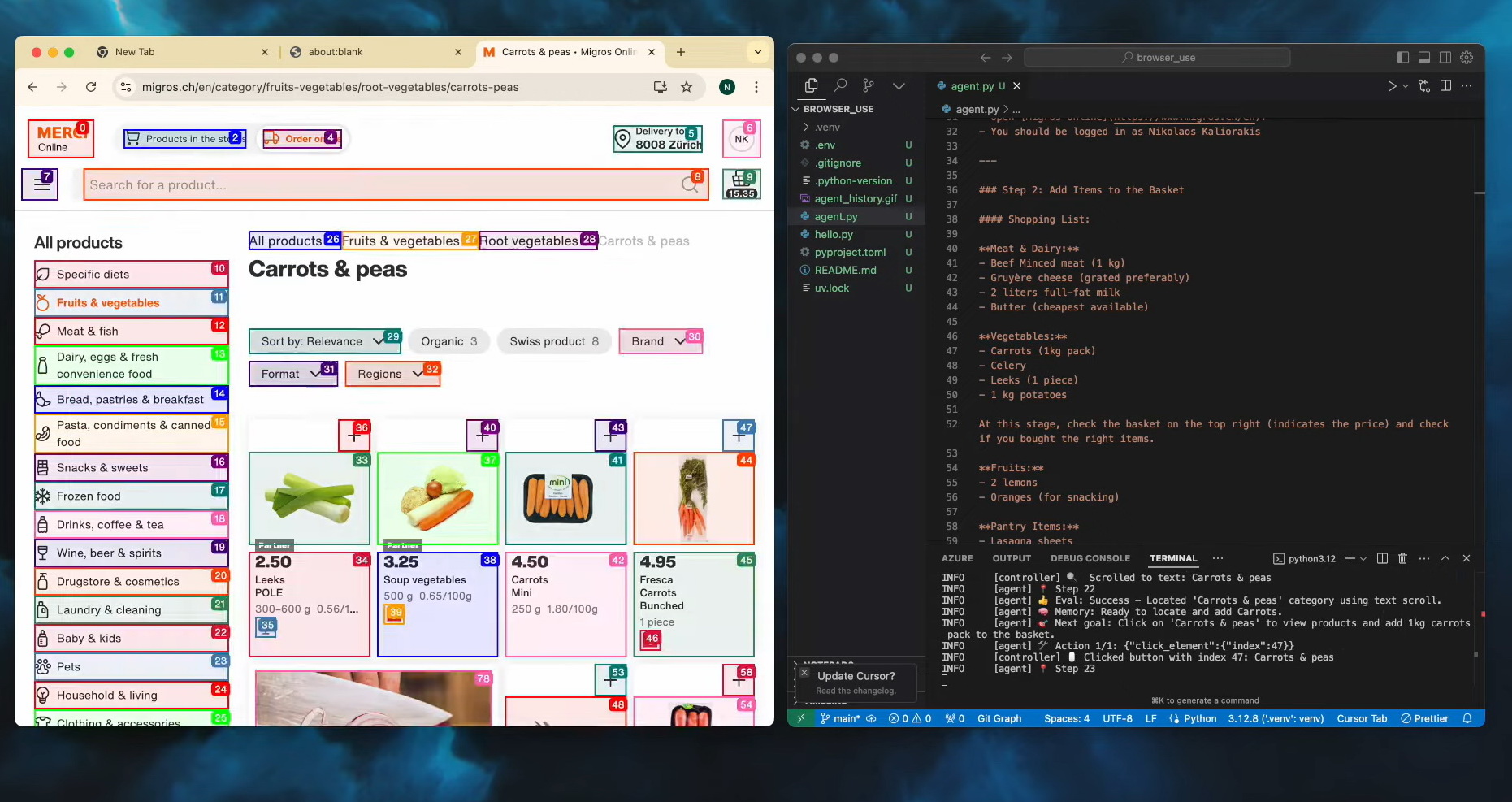1512x802 pixels.
Task: Add Fresca Carrots Bunched to basket
Action: [739, 436]
